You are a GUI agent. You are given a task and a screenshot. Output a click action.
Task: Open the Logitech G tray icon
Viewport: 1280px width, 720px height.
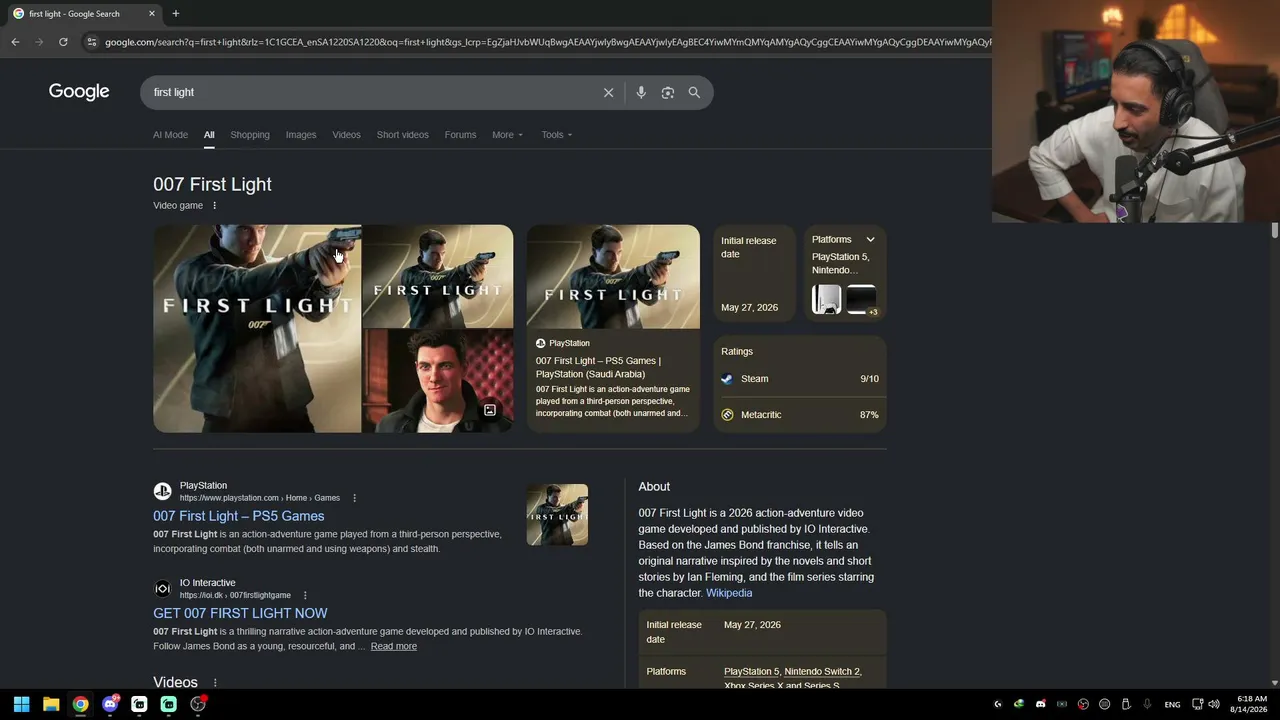pyautogui.click(x=997, y=704)
